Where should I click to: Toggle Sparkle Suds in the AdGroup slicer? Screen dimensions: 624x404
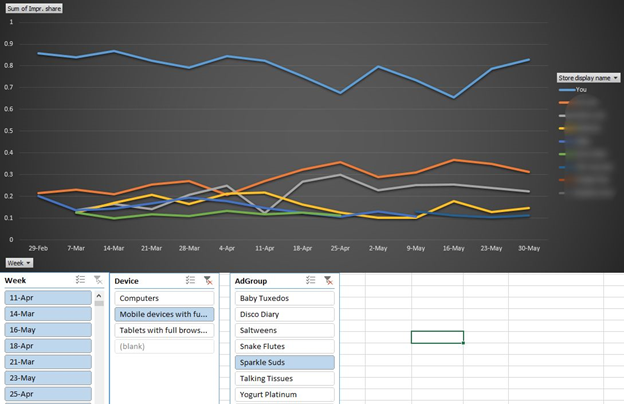pos(284,363)
